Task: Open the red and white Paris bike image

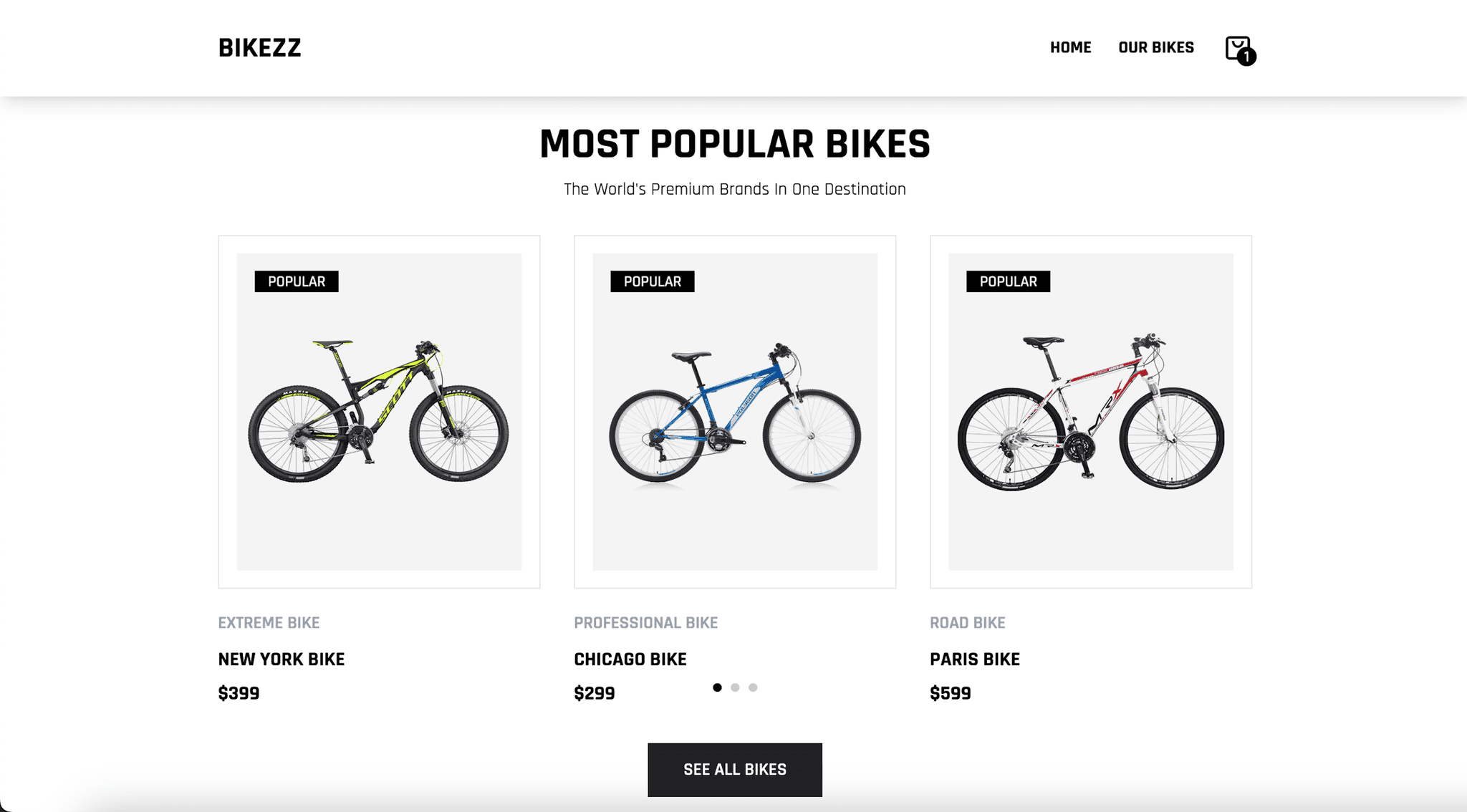Action: pyautogui.click(x=1091, y=412)
